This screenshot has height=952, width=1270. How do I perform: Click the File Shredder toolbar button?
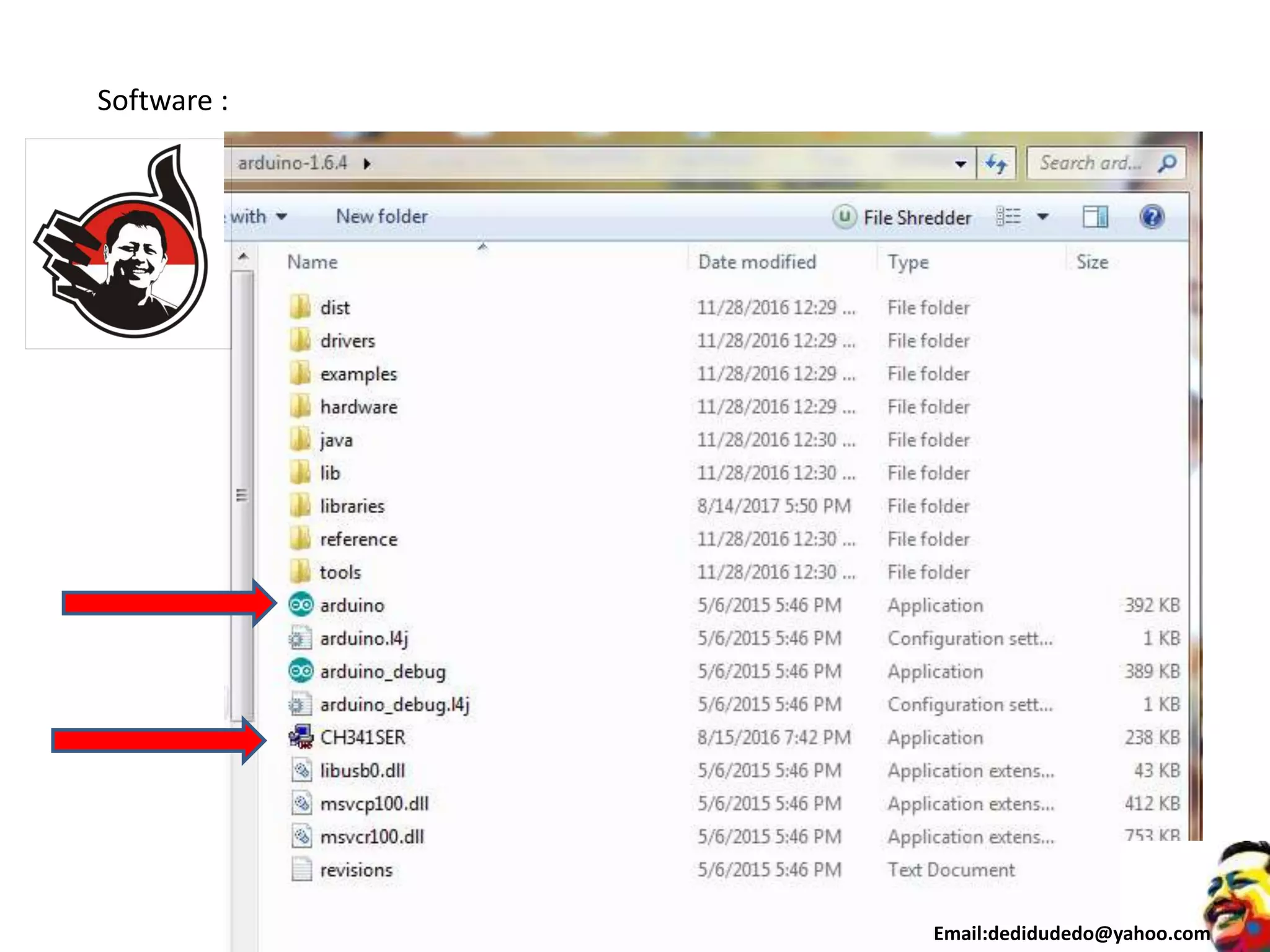click(x=902, y=217)
